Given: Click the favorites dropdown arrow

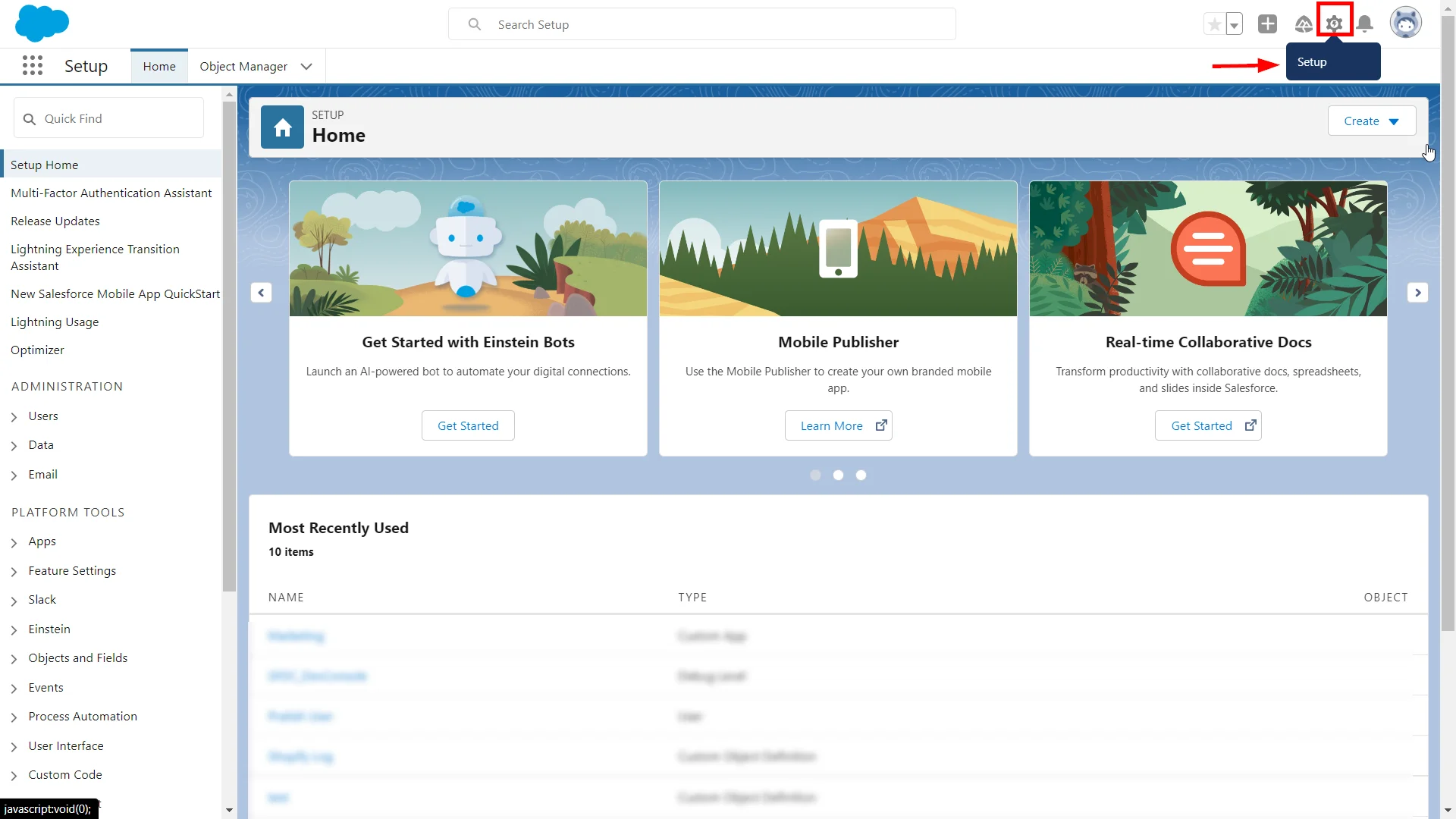Looking at the screenshot, I should pyautogui.click(x=1234, y=23).
